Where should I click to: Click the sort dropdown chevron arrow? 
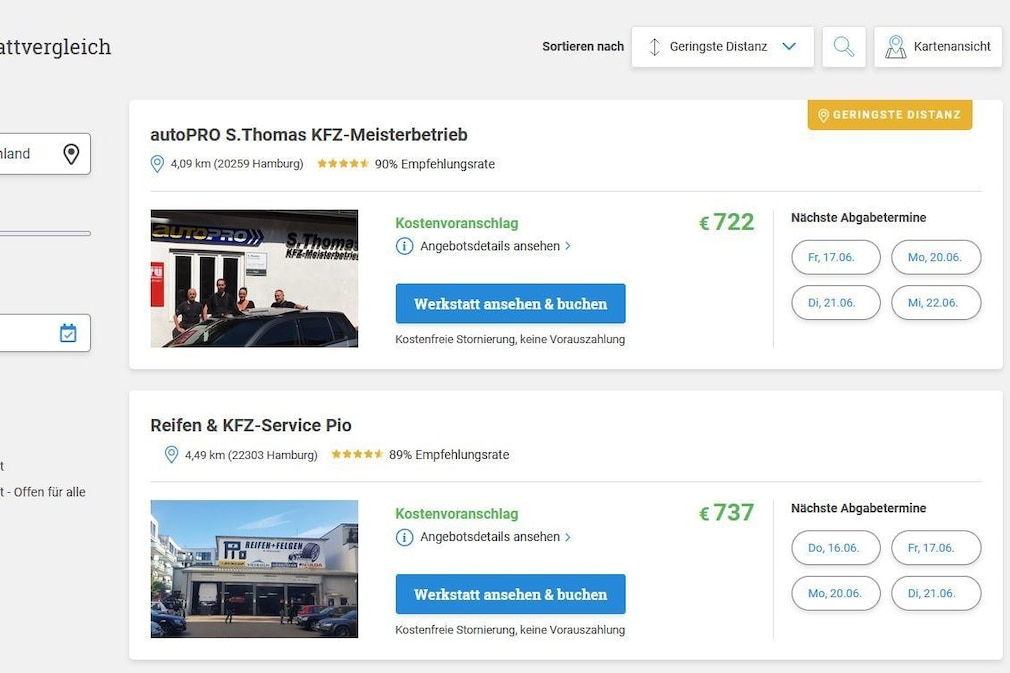[x=789, y=46]
